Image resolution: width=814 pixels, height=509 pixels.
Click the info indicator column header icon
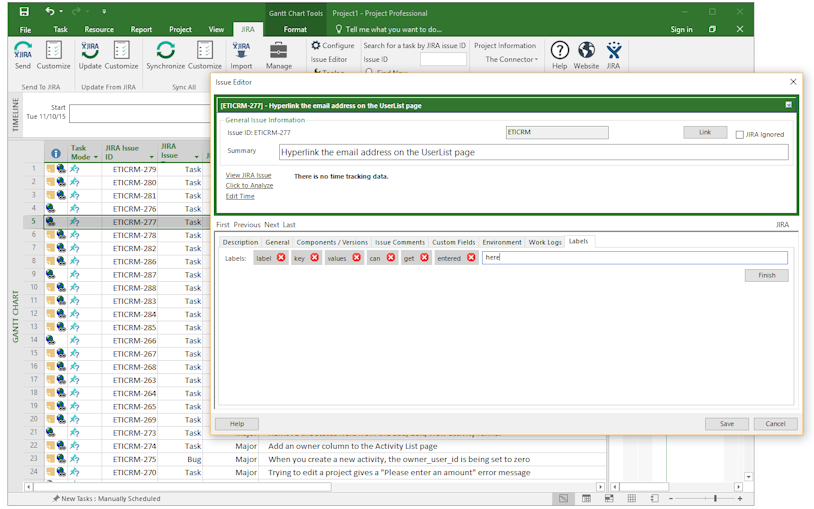pos(56,154)
